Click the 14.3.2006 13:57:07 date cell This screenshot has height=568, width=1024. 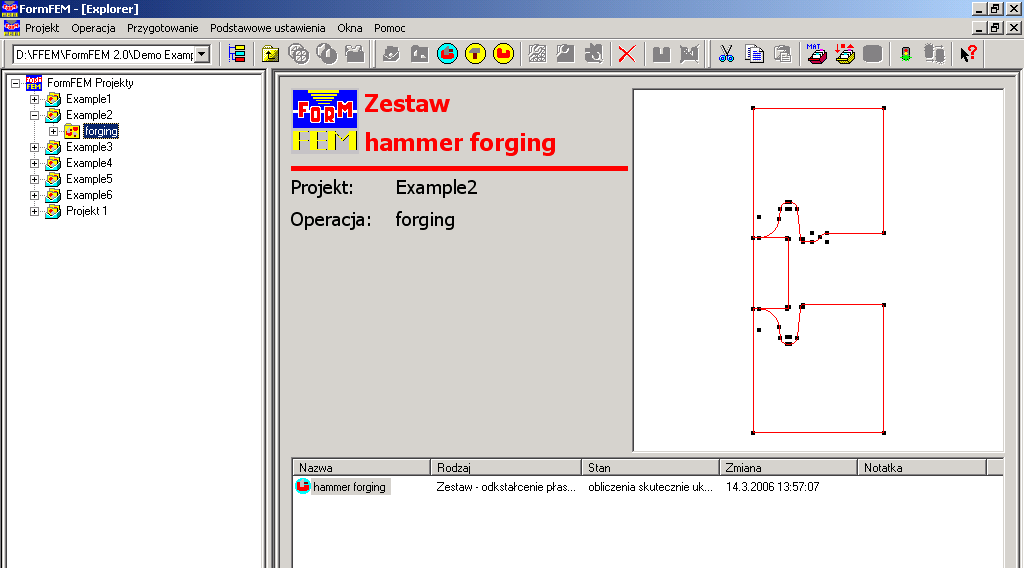tap(773, 486)
